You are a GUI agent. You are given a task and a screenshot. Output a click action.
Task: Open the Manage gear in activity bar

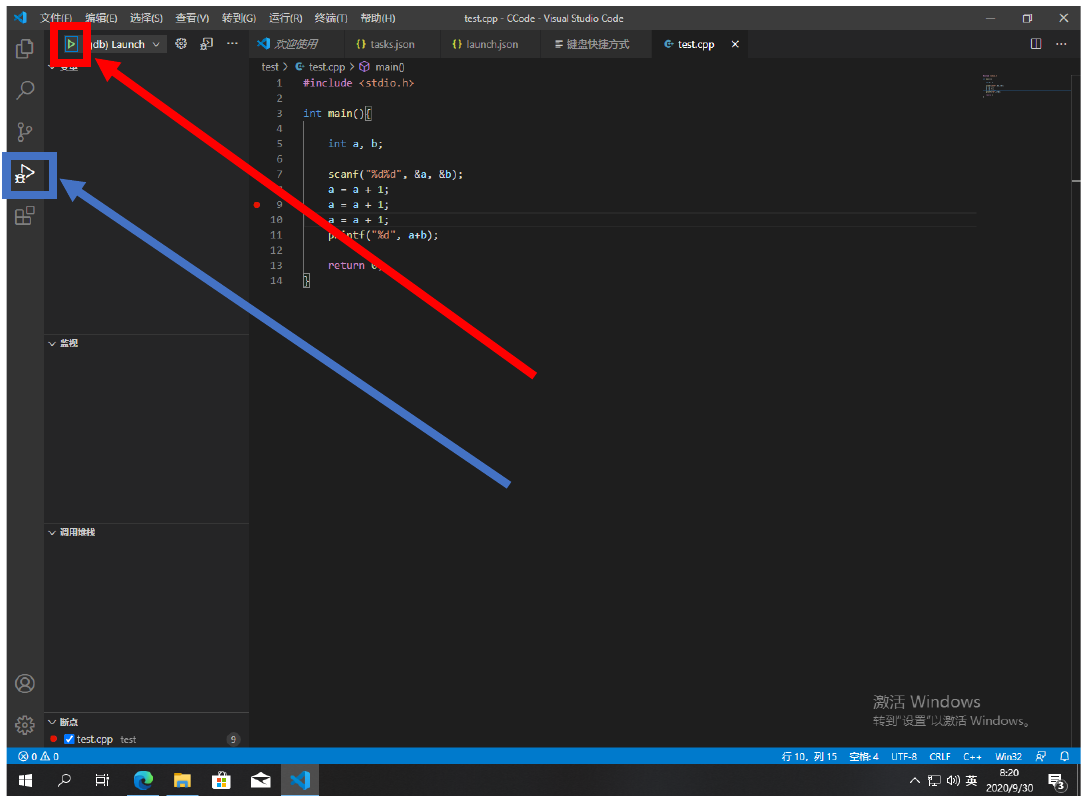pos(25,725)
